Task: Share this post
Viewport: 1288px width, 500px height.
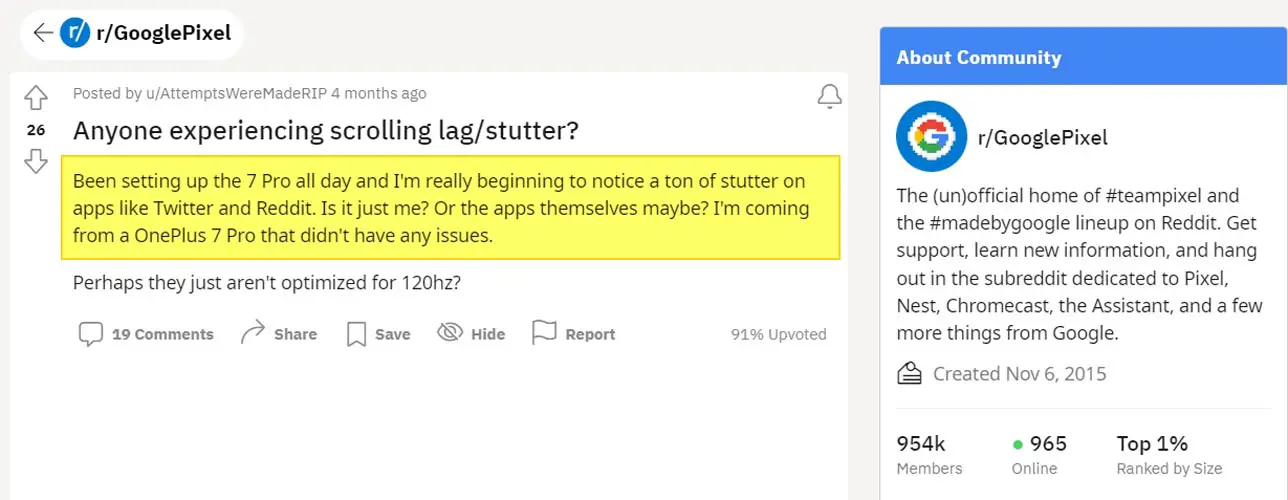Action: pos(295,334)
